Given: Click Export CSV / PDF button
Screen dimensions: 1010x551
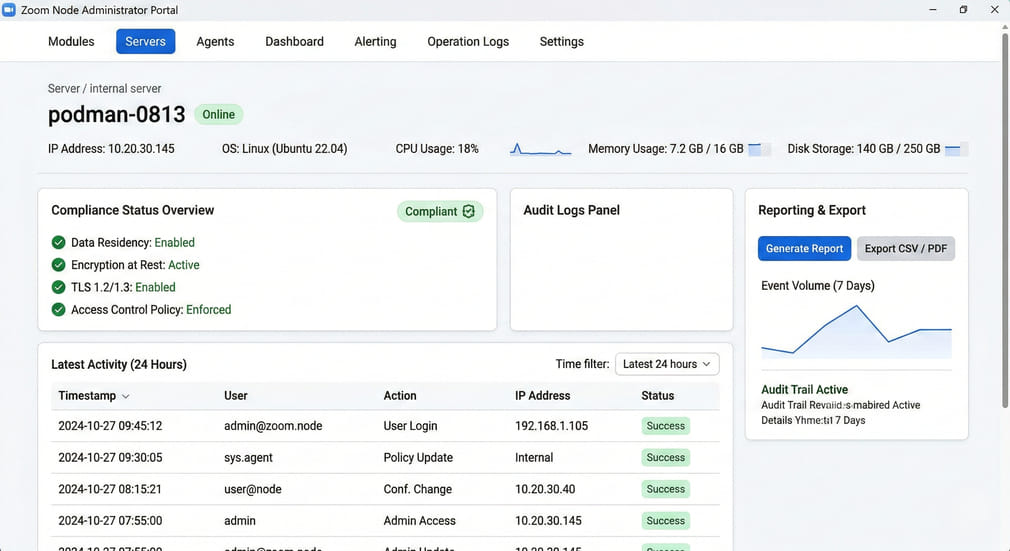Looking at the screenshot, I should pyautogui.click(x=906, y=249).
